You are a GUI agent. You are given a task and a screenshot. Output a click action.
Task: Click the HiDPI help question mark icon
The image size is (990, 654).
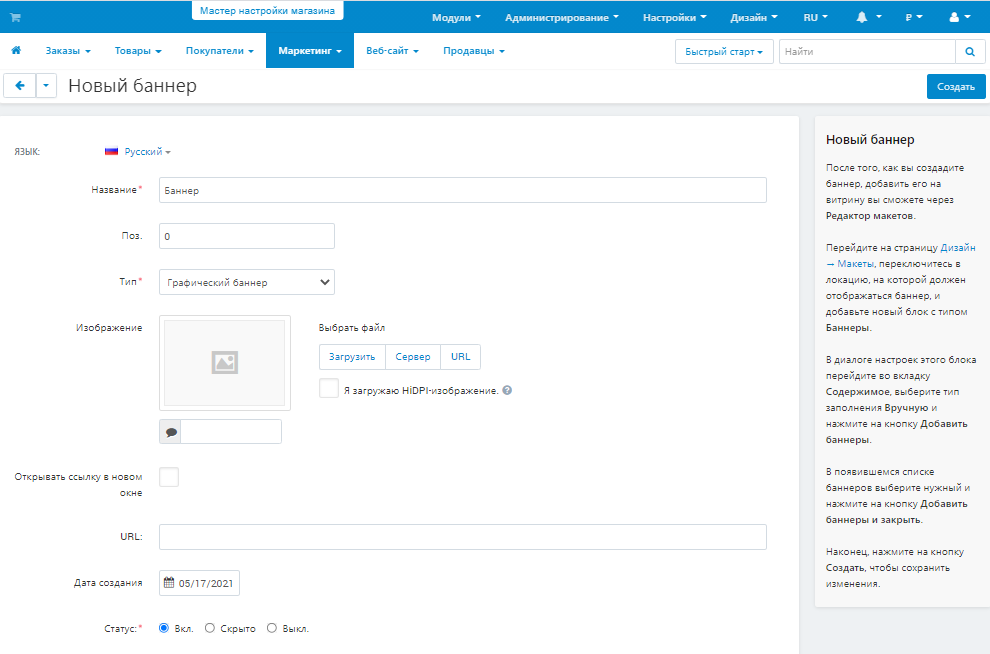pyautogui.click(x=507, y=390)
